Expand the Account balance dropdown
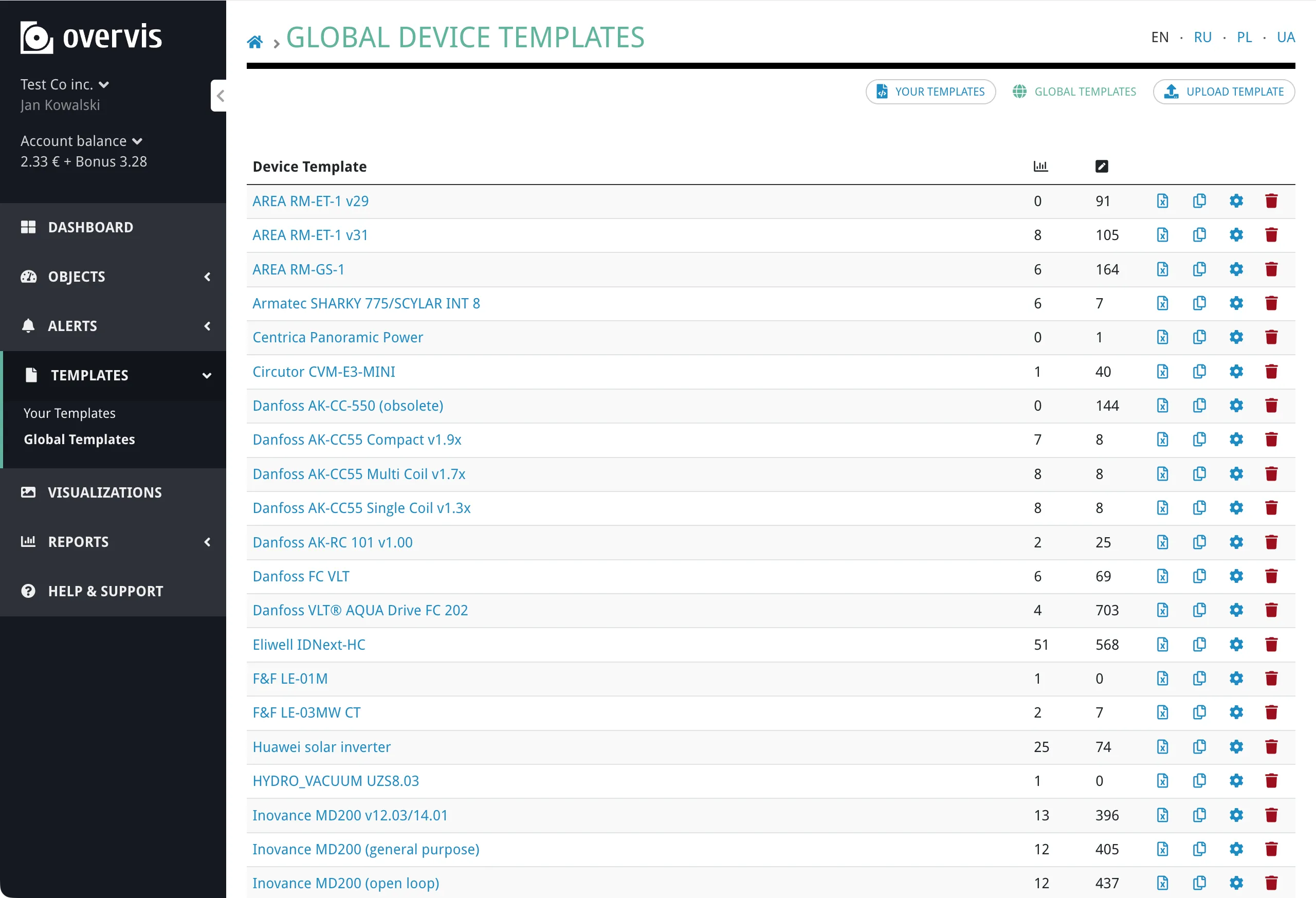The width and height of the screenshot is (1316, 898). (81, 141)
